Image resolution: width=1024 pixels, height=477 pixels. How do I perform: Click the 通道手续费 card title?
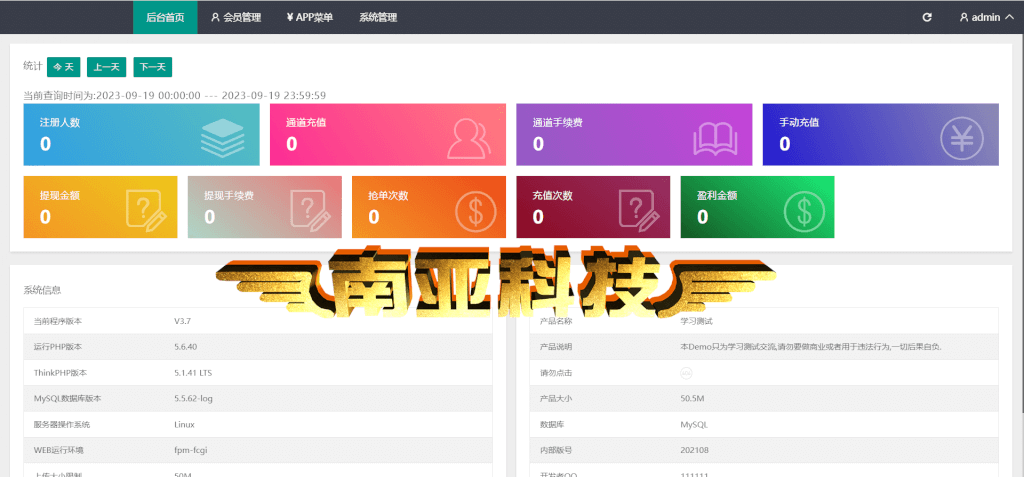[x=558, y=122]
